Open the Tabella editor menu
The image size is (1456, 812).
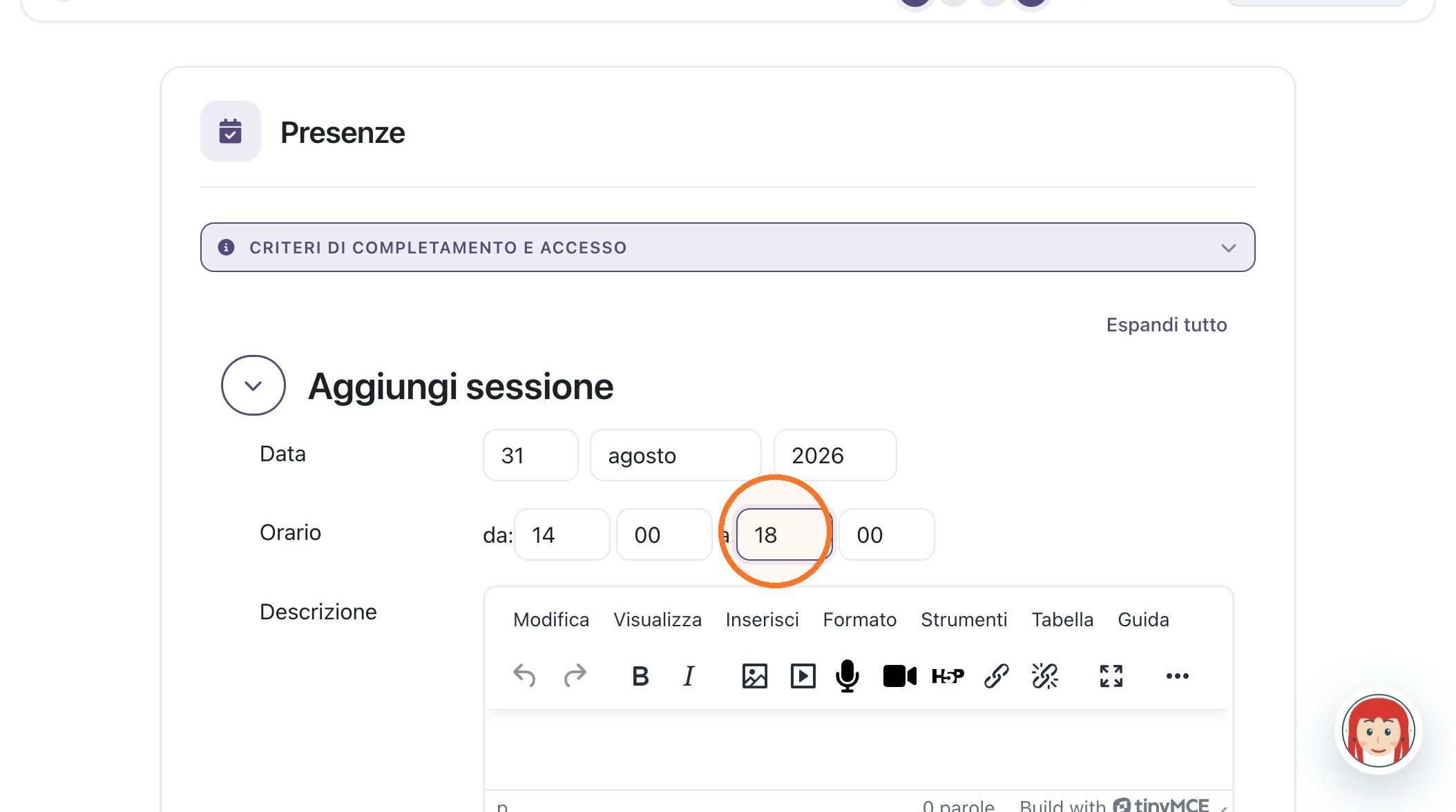pos(1062,619)
